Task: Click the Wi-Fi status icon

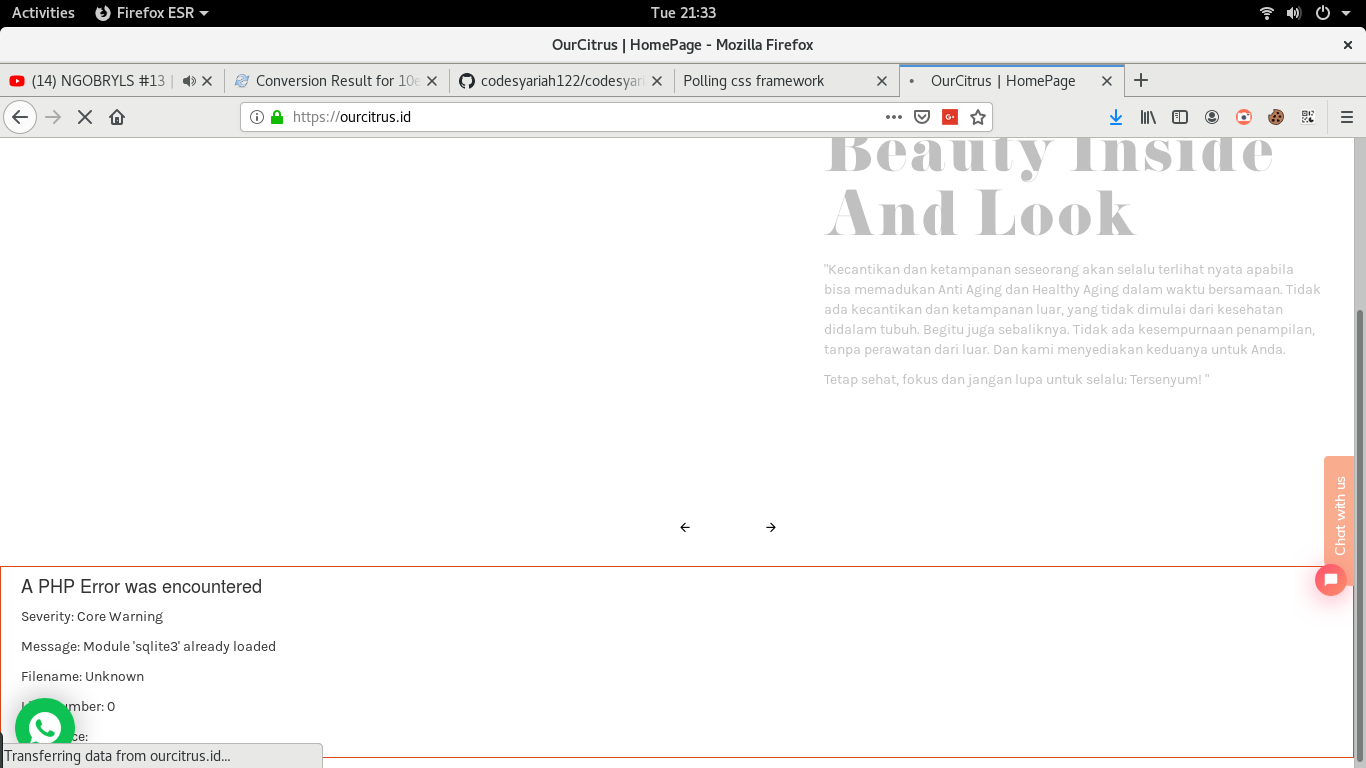Action: tap(1267, 13)
